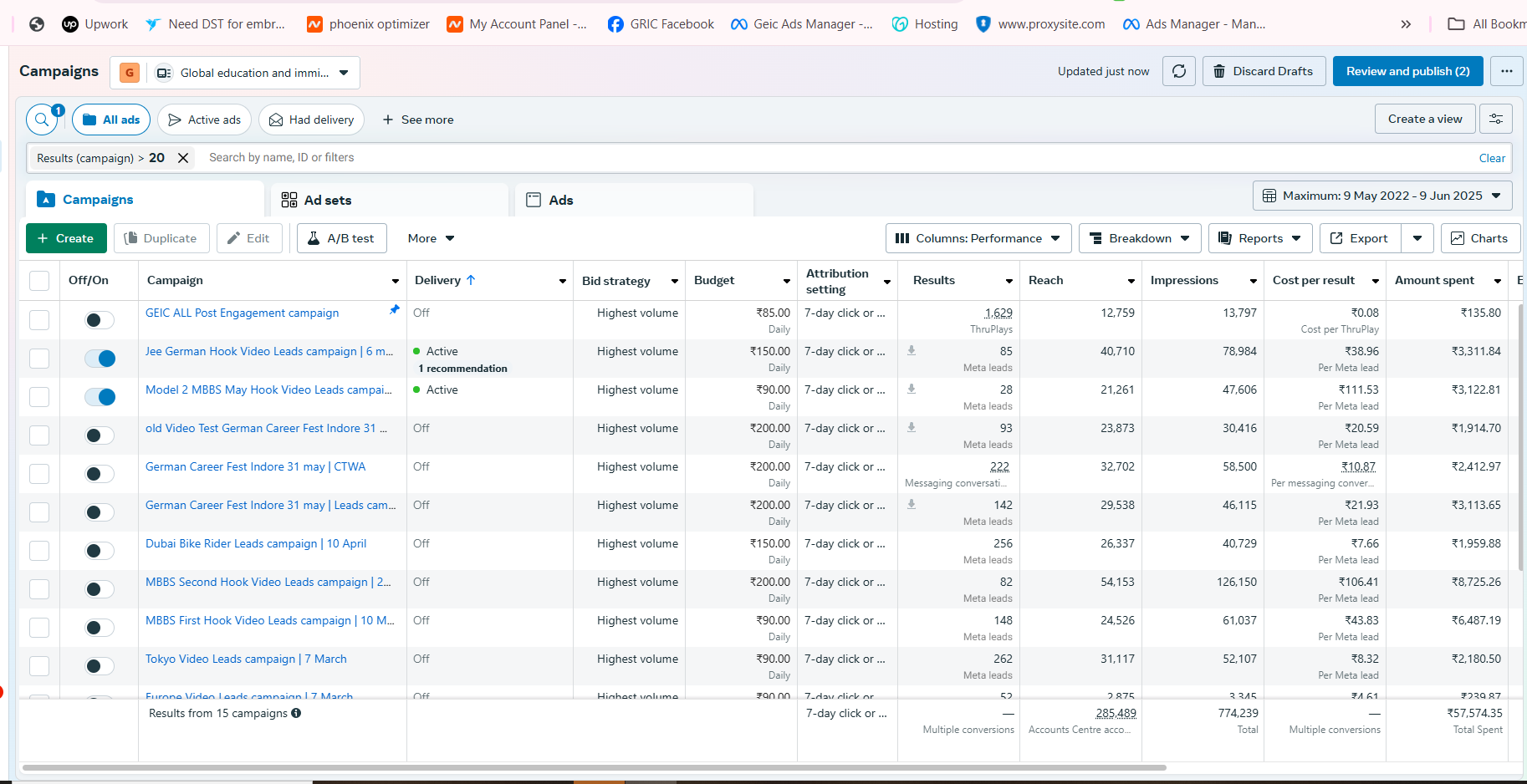Click the globe bookmark icon

point(37,24)
